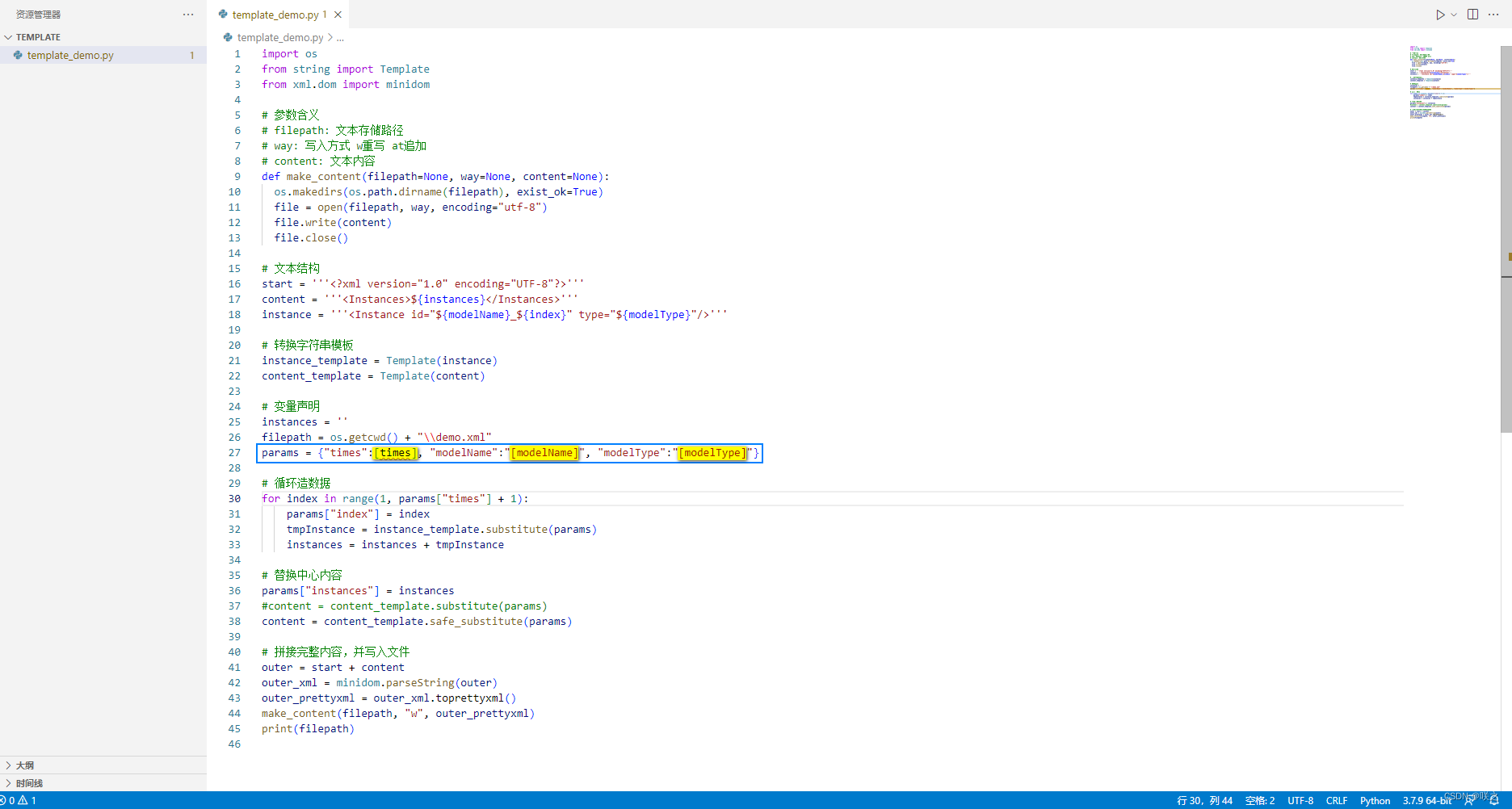Open the Problems errors and warnings indicator
The image size is (1512, 809).
pos(19,800)
